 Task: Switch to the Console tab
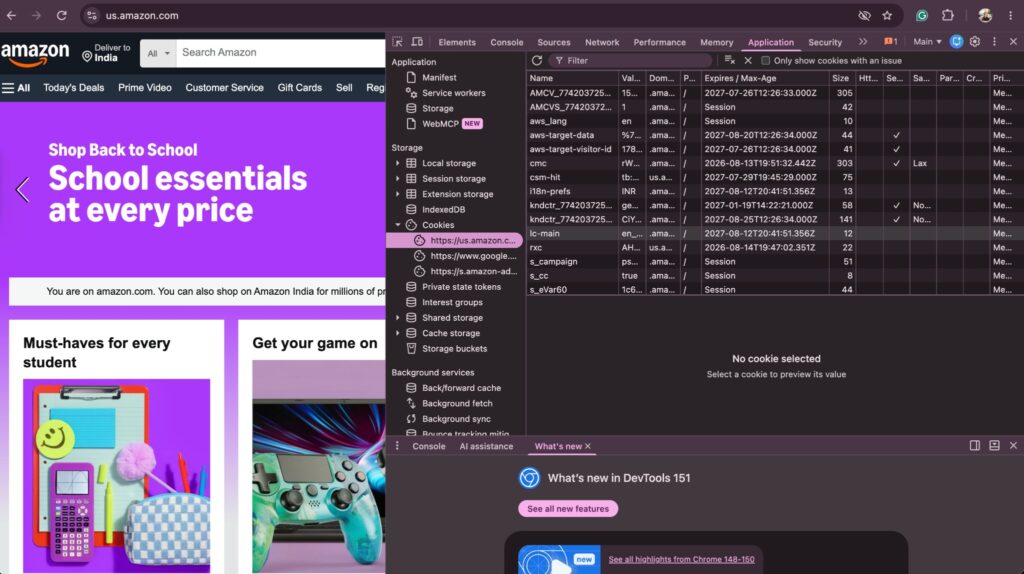click(x=507, y=42)
